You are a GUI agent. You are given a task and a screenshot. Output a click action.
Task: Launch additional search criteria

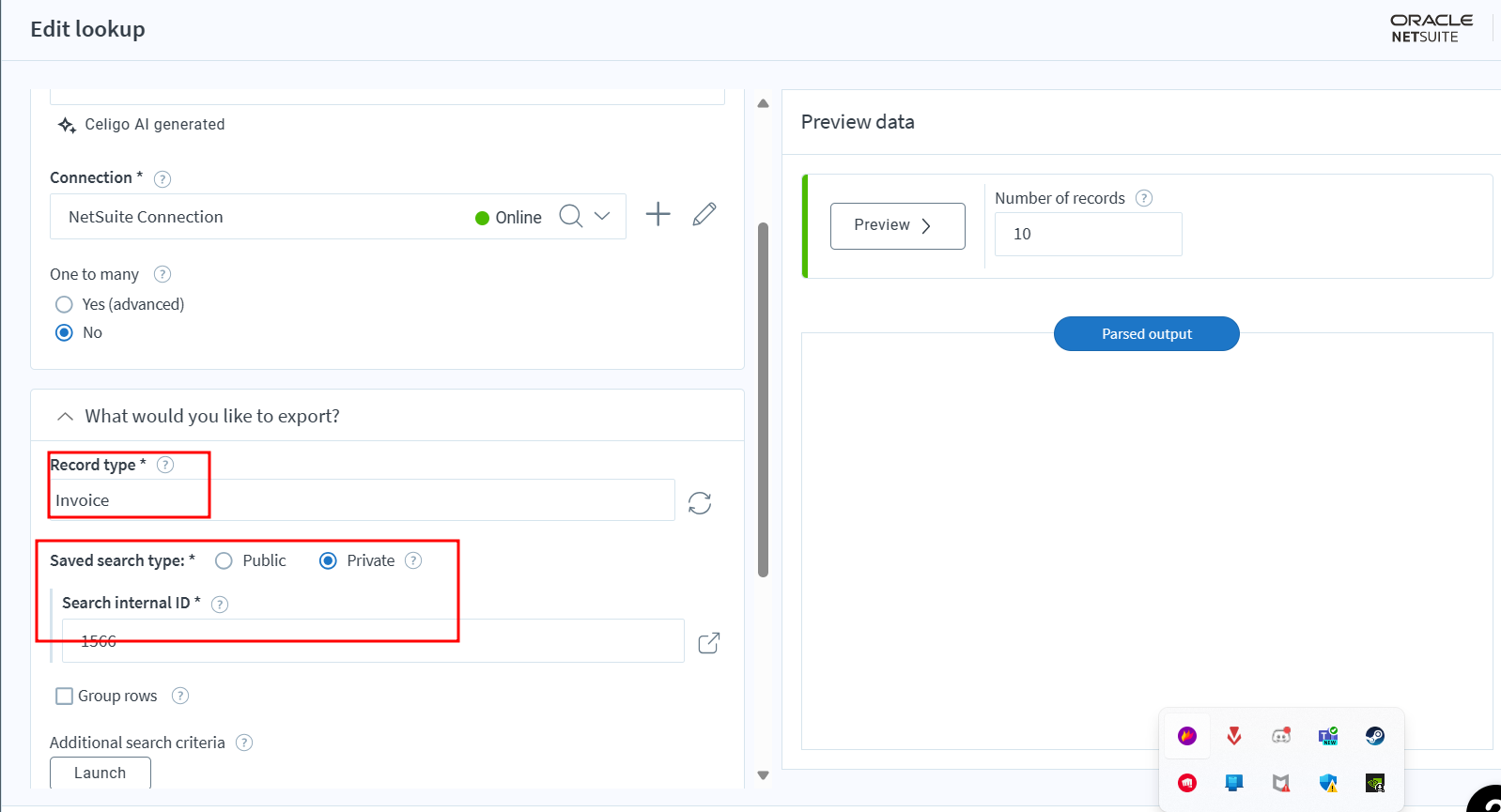click(x=101, y=773)
